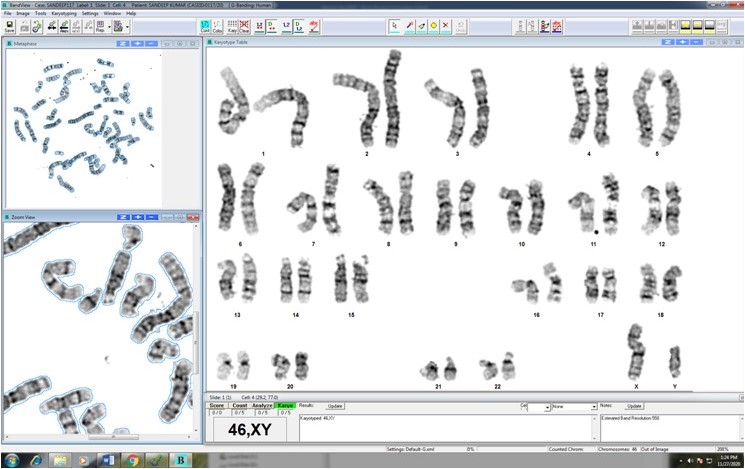The height and width of the screenshot is (469, 745).
Task: Expand the Rep toolbar dropdown arrow
Action: (x=111, y=27)
